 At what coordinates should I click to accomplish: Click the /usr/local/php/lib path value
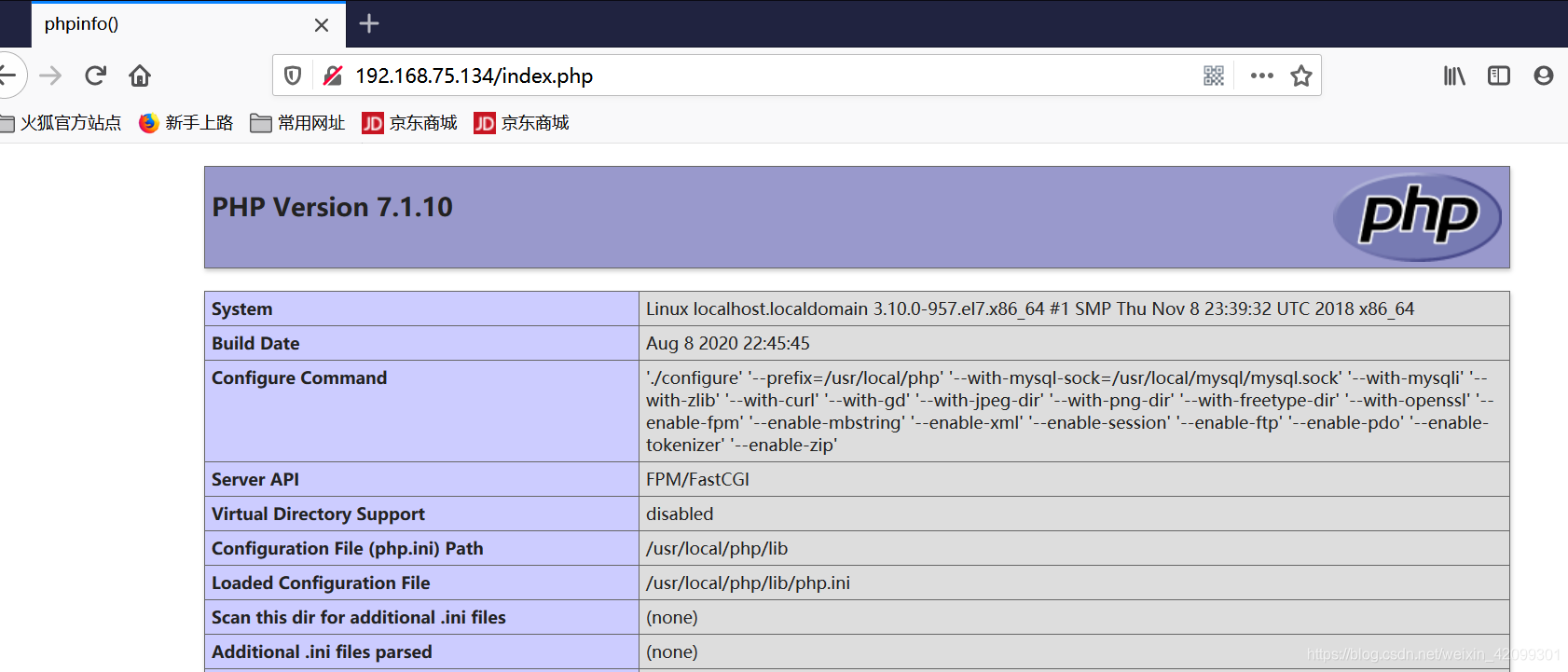(717, 548)
